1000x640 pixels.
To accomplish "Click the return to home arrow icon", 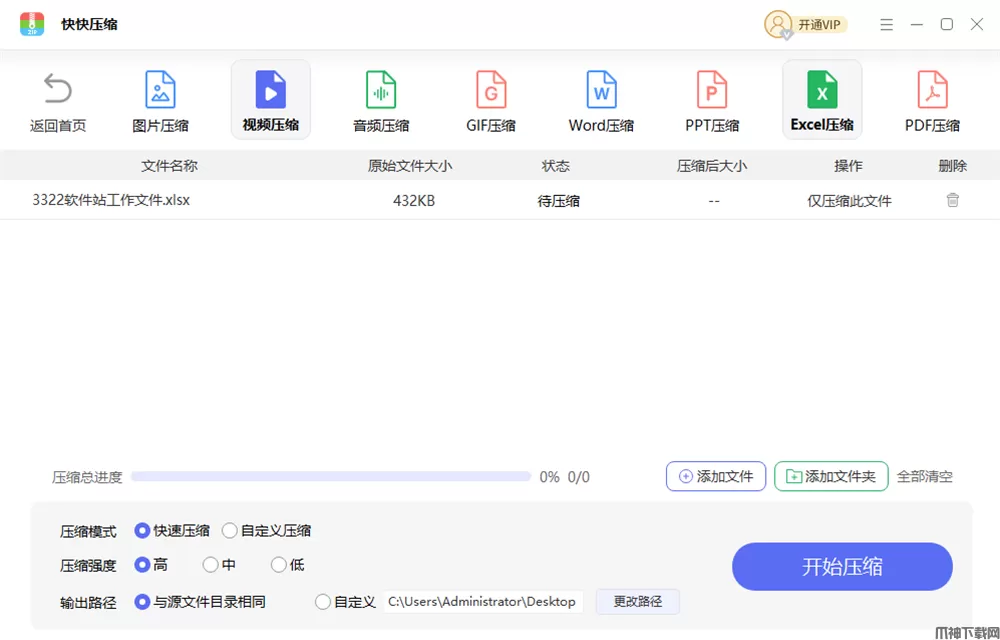I will coord(57,90).
